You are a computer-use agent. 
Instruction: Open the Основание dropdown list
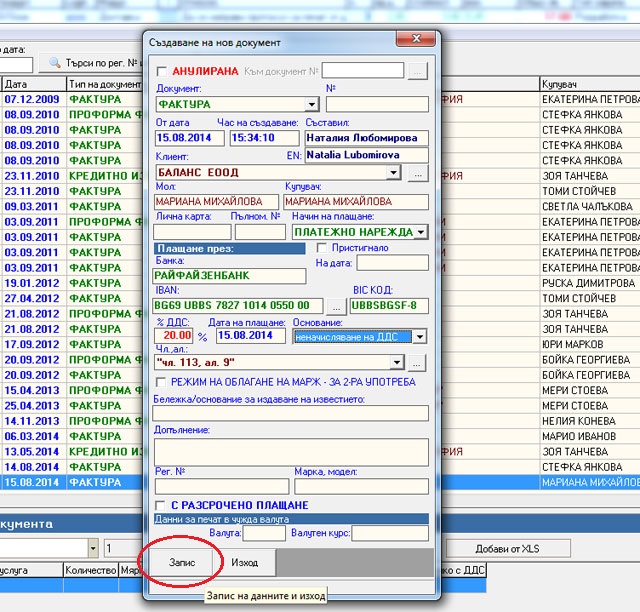point(420,337)
